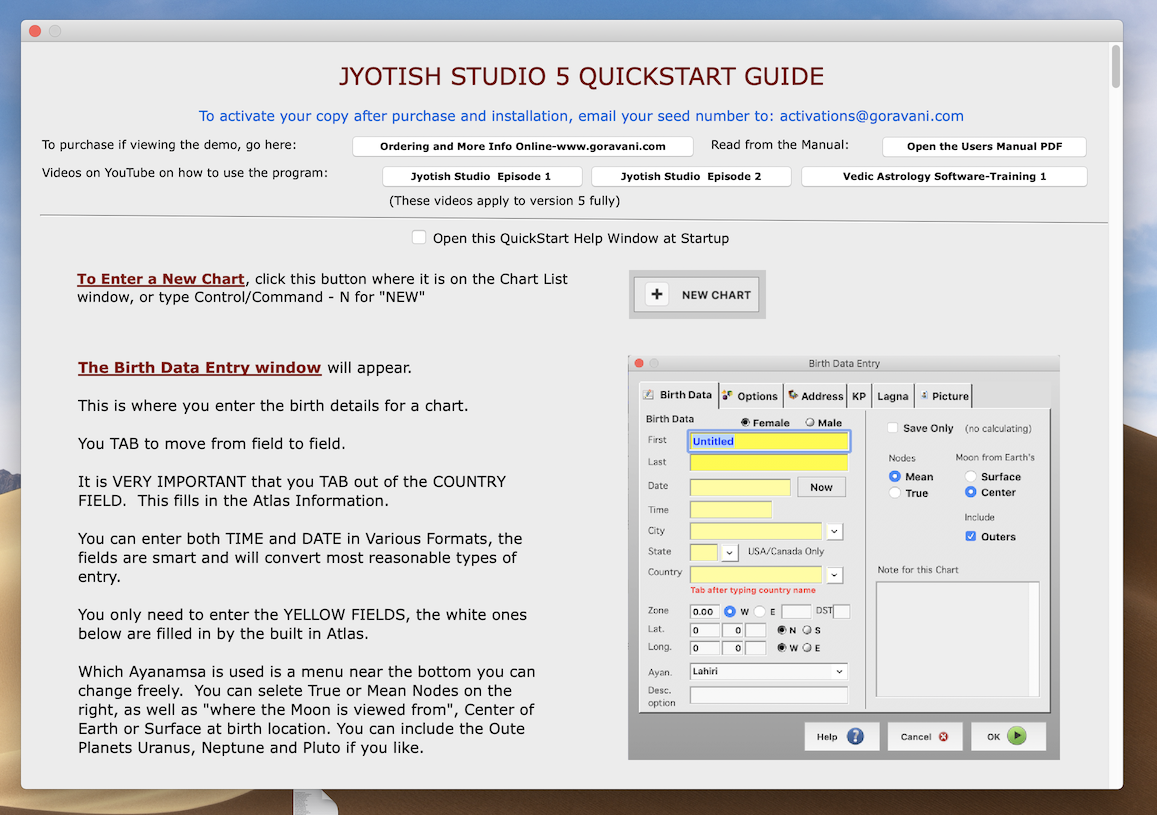Open the Users Manual PDF
The height and width of the screenshot is (815, 1157).
[x=983, y=147]
